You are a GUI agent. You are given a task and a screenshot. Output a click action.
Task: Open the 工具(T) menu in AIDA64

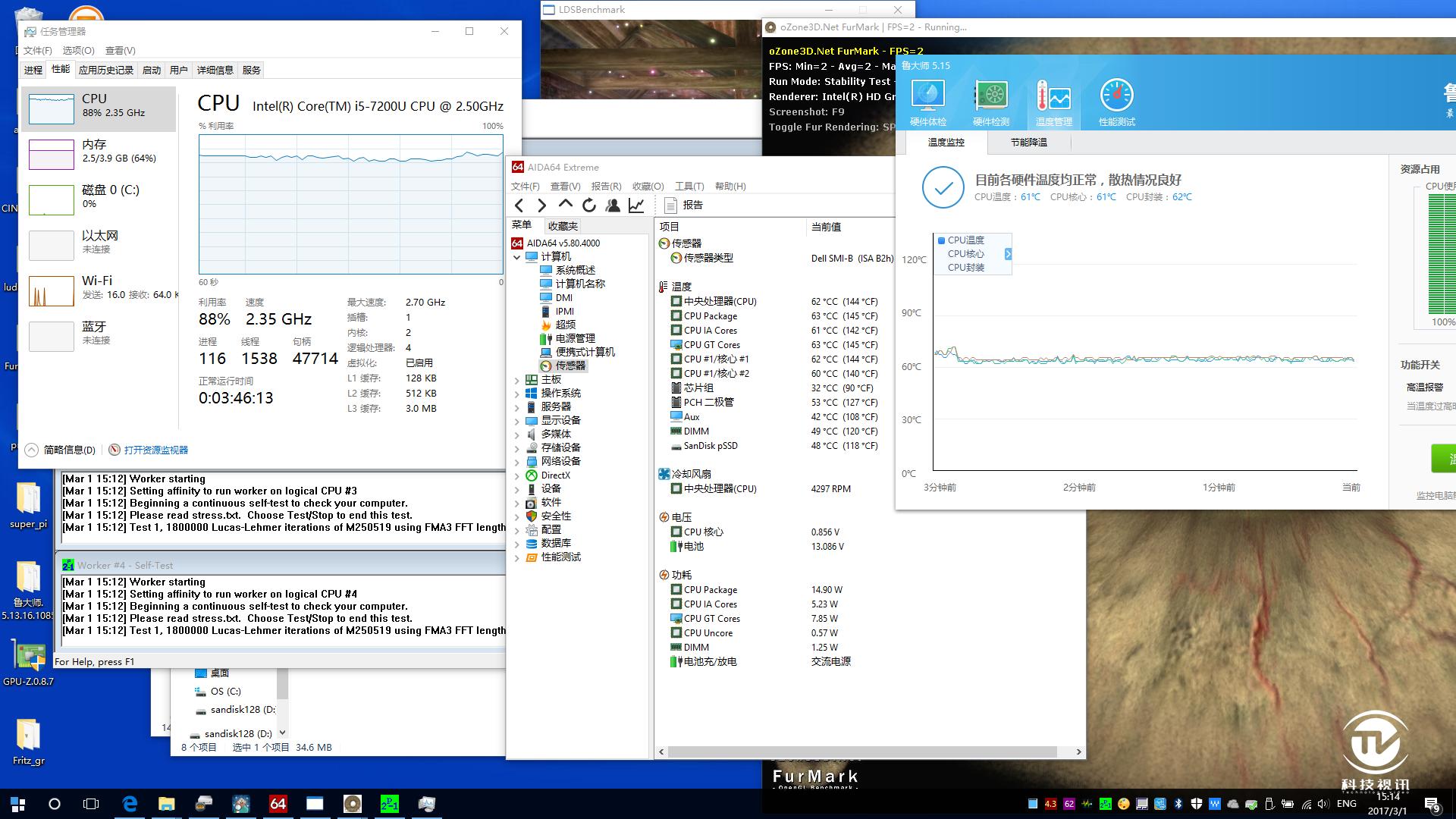click(689, 186)
